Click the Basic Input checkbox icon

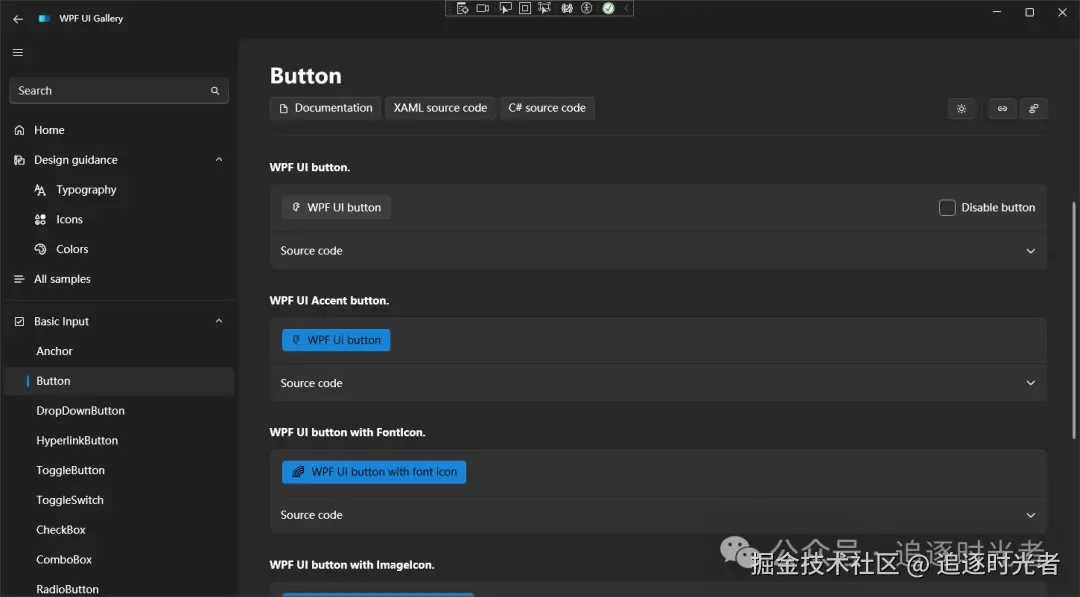tap(19, 322)
